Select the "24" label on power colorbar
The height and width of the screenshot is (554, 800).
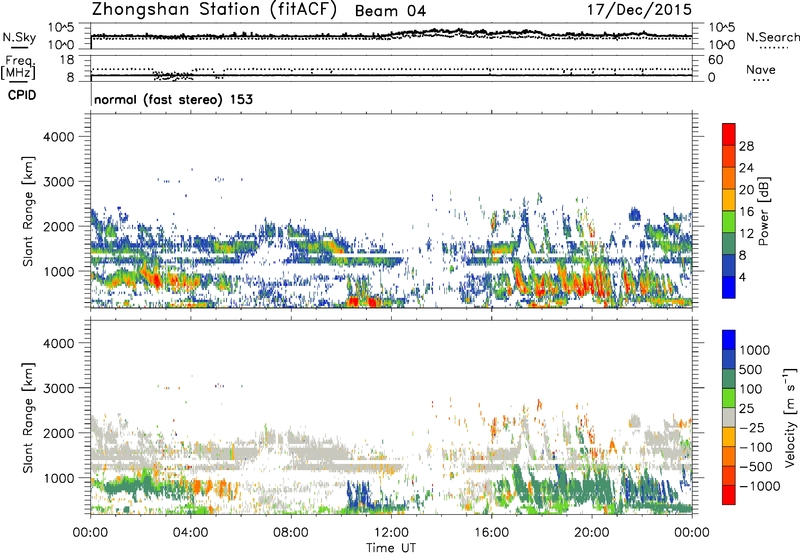[746, 168]
